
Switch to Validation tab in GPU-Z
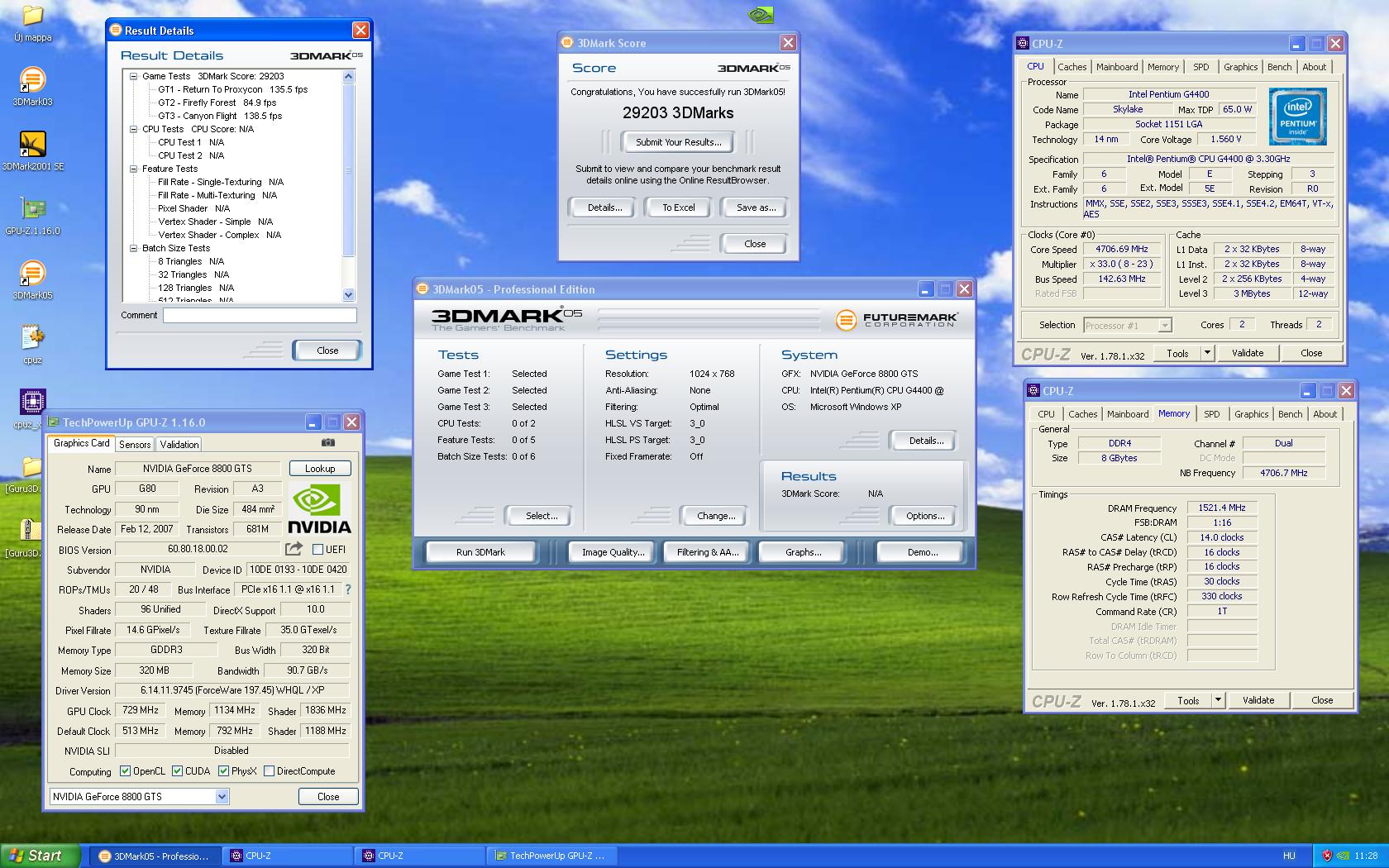pos(179,445)
